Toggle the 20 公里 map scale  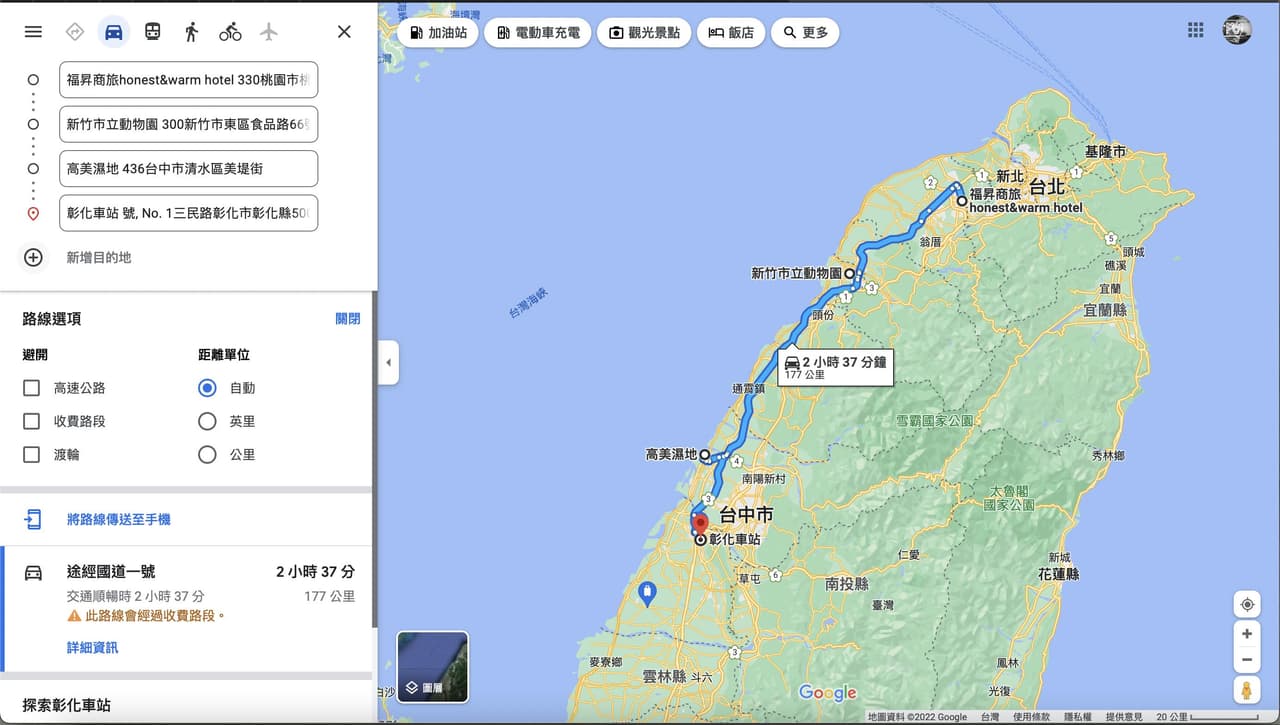(1207, 717)
